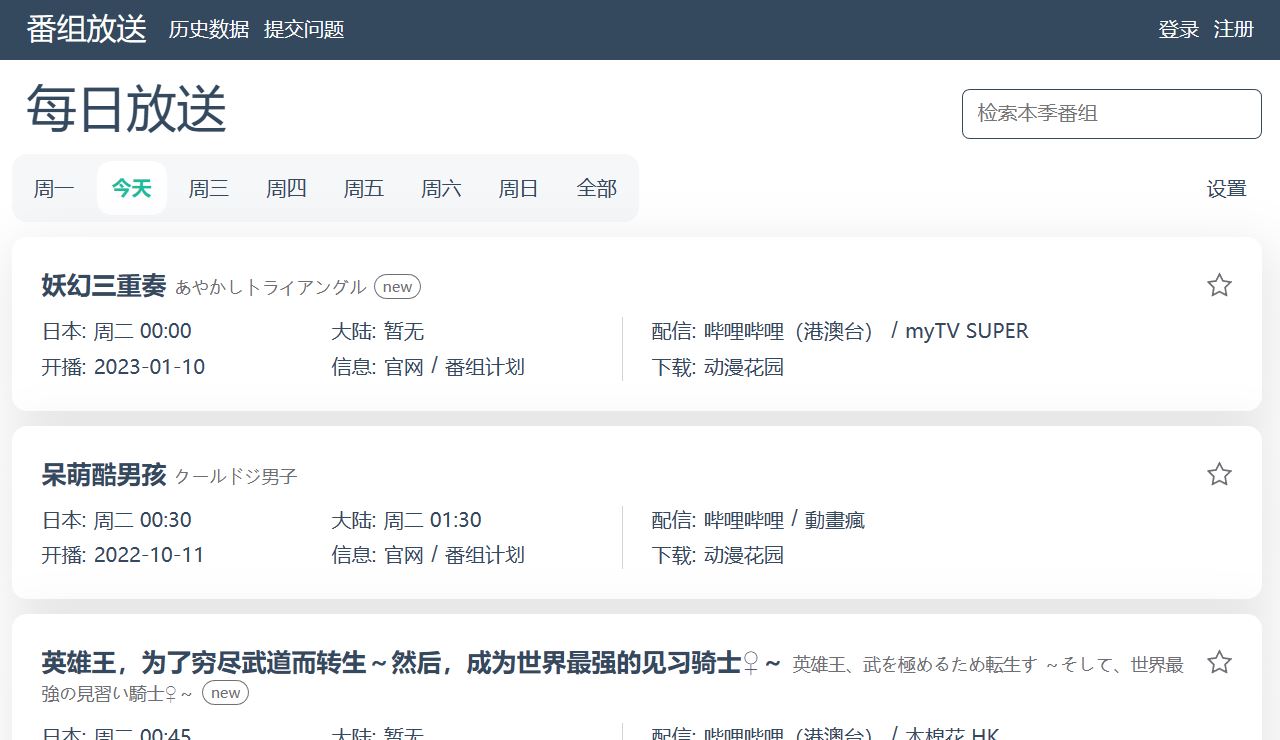The height and width of the screenshot is (740, 1280).
Task: Favorite 呆萌酷男孩 with the star icon
Action: pos(1219,474)
